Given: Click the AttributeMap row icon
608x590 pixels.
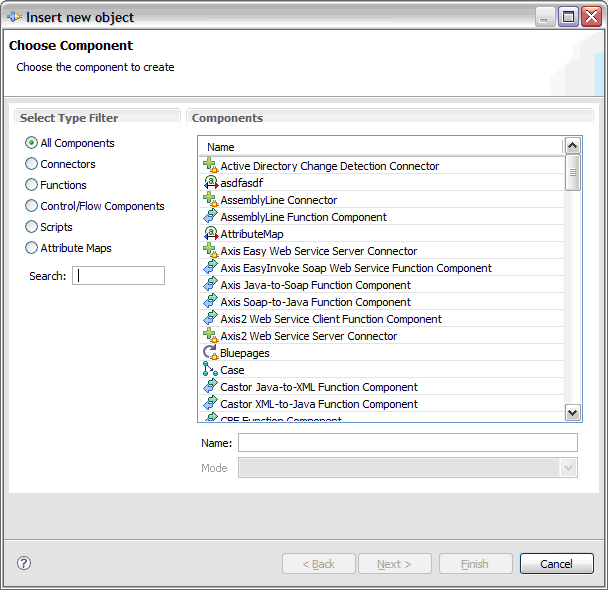Looking at the screenshot, I should [211, 234].
